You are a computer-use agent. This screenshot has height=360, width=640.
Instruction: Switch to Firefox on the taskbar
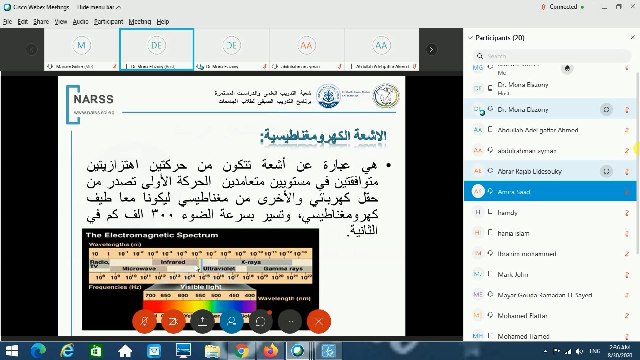coord(270,351)
